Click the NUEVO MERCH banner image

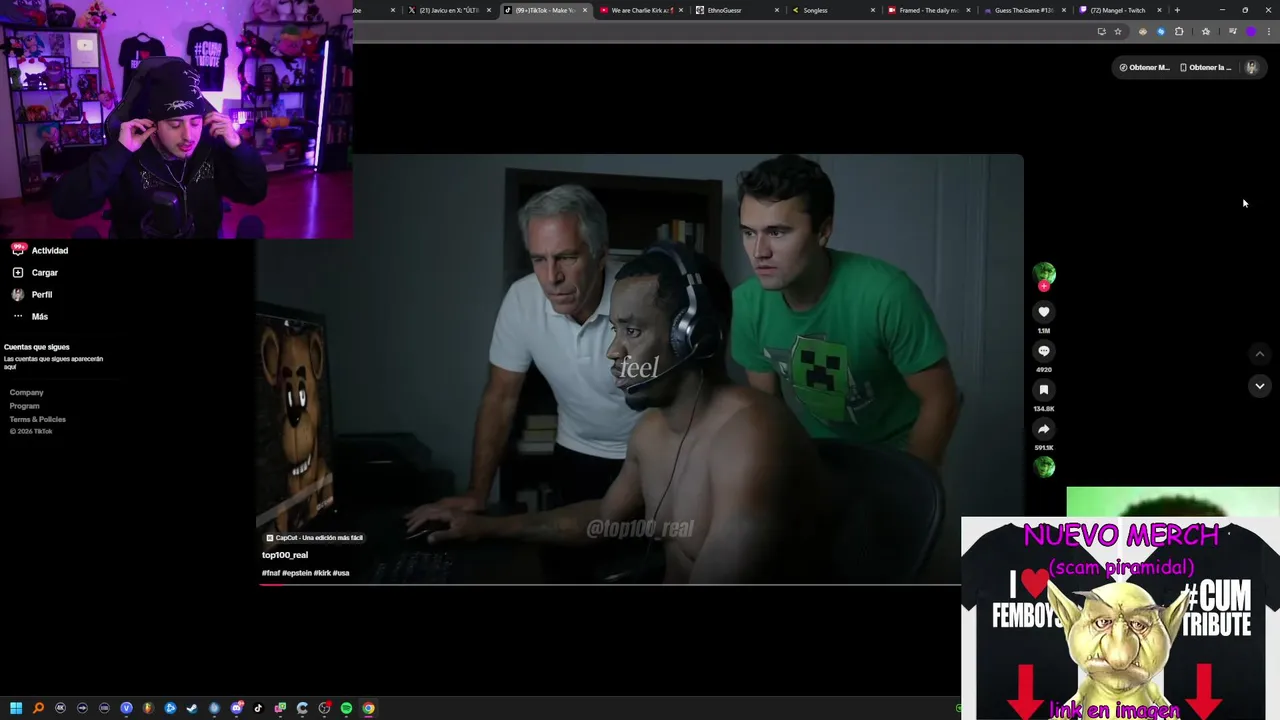pos(1120,618)
